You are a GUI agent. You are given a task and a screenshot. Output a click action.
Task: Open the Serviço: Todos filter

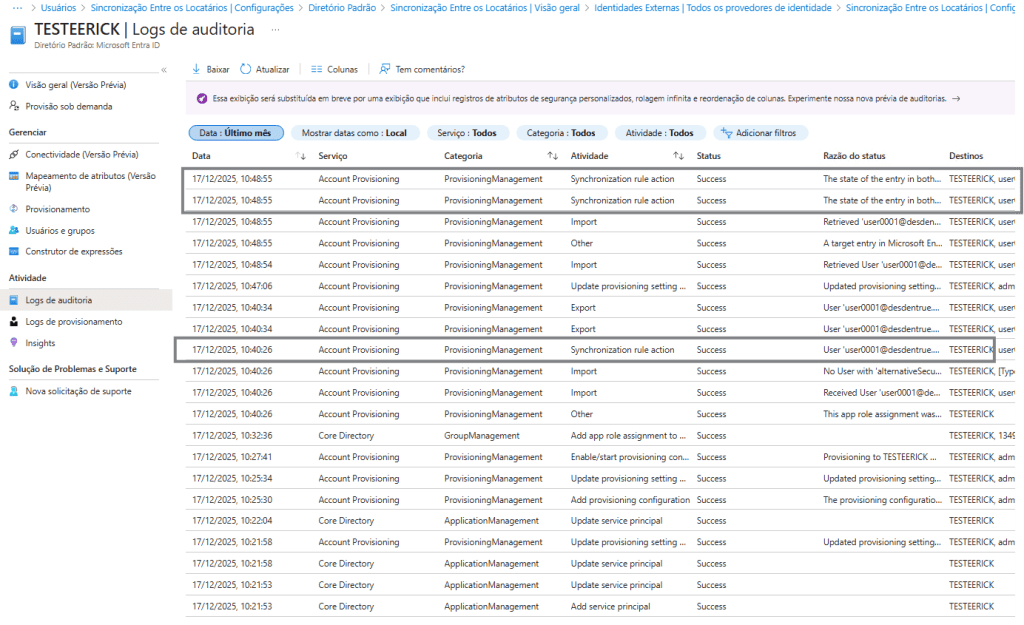coord(467,133)
